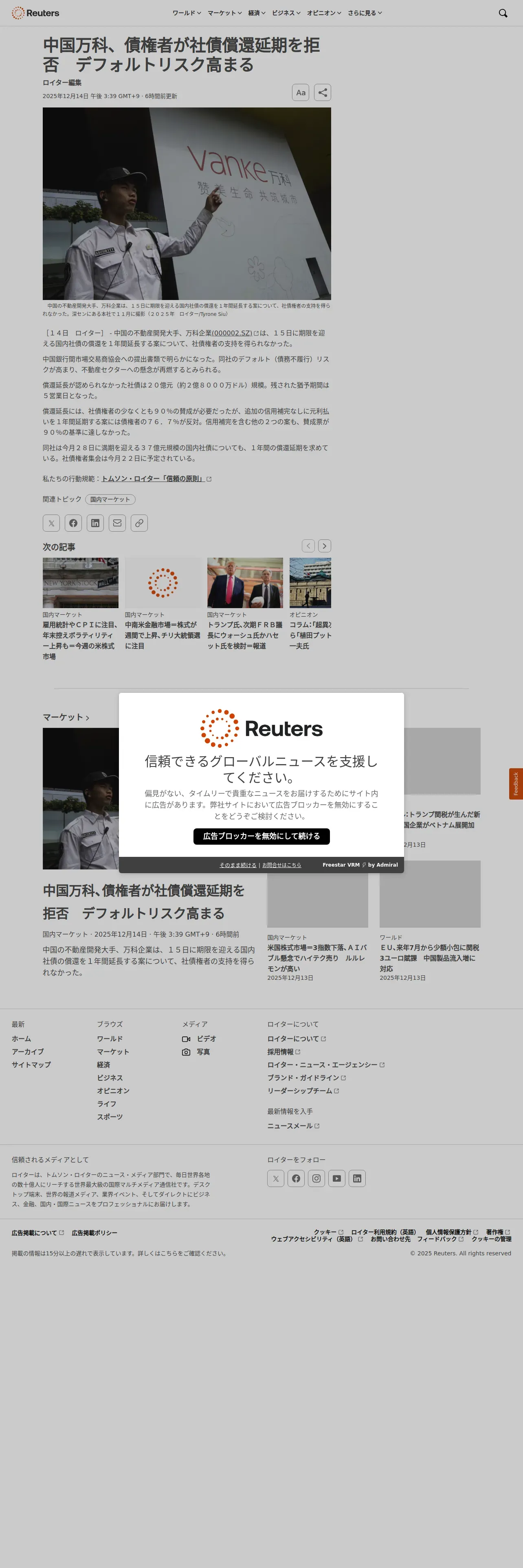Open ニュースメール link
Image resolution: width=523 pixels, height=1568 pixels.
[x=293, y=1126]
